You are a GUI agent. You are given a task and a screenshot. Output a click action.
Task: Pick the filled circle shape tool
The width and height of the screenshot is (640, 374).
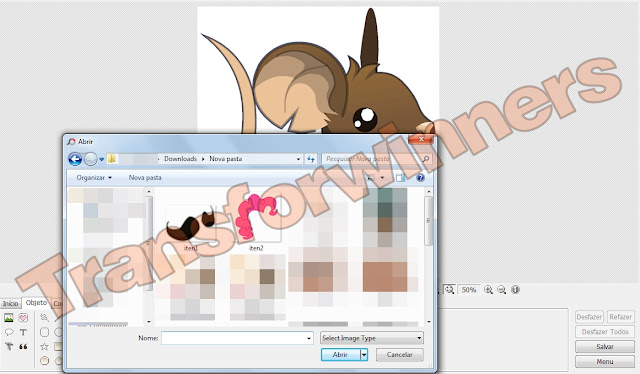(44, 360)
